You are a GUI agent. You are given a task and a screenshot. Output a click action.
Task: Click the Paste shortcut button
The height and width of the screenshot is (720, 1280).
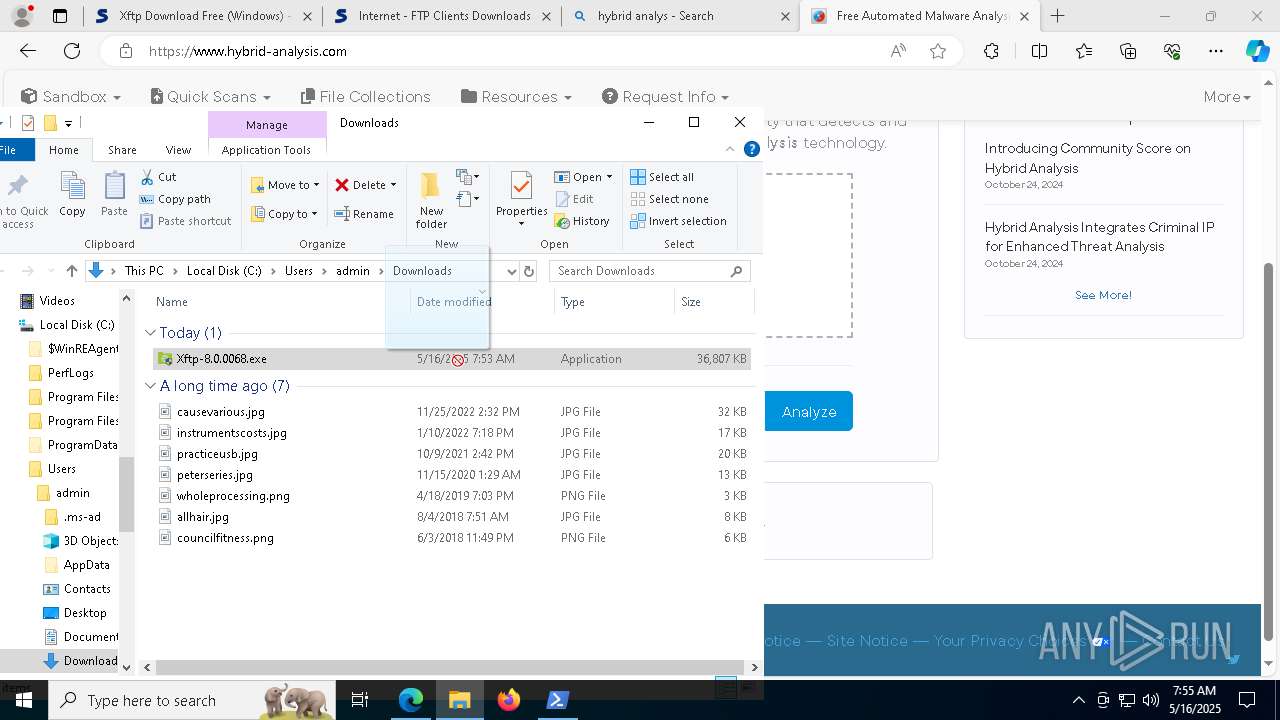pyautogui.click(x=185, y=221)
